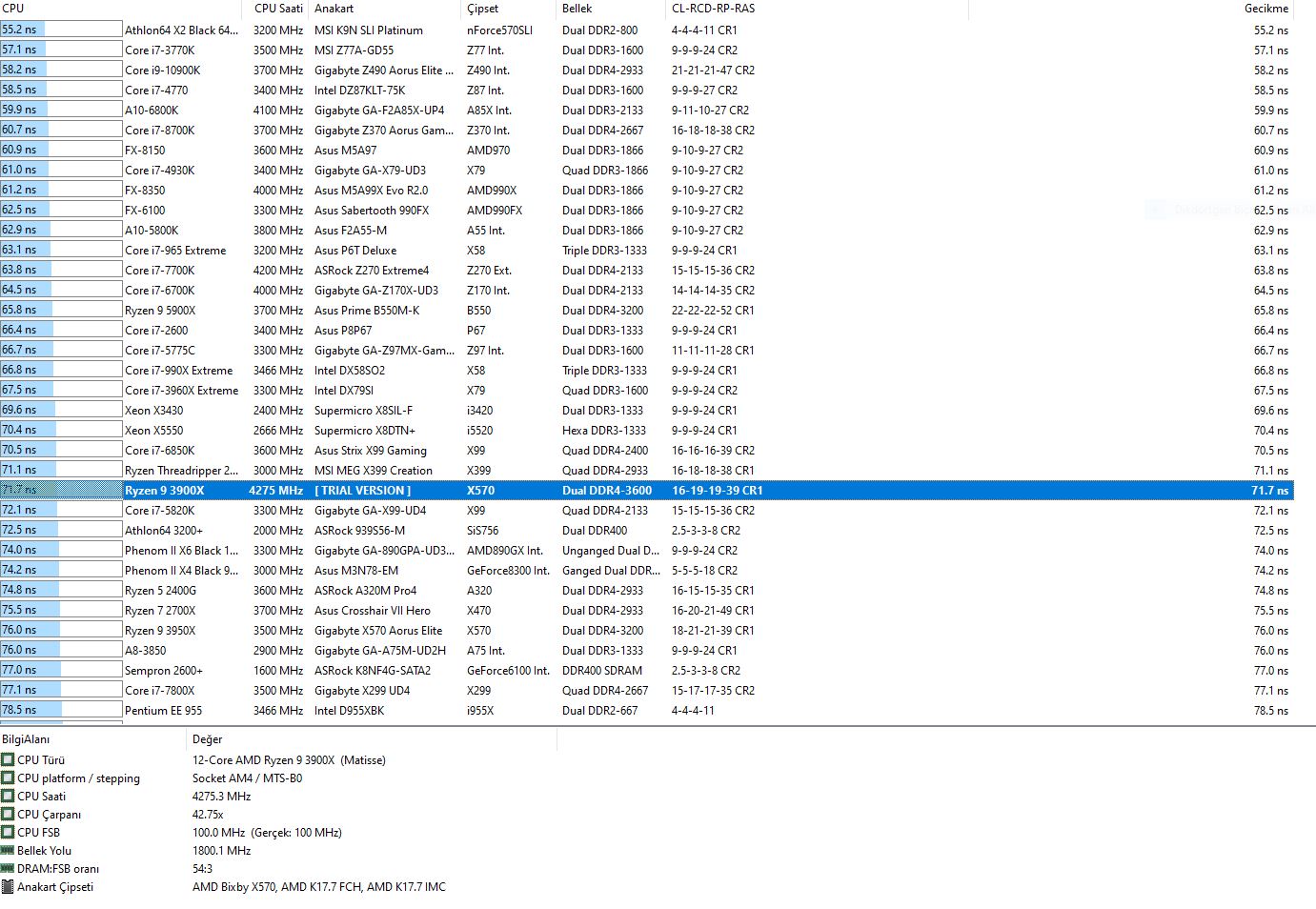Click the CPU Saati info row icon
This screenshot has width=1316, height=909.
[8, 796]
